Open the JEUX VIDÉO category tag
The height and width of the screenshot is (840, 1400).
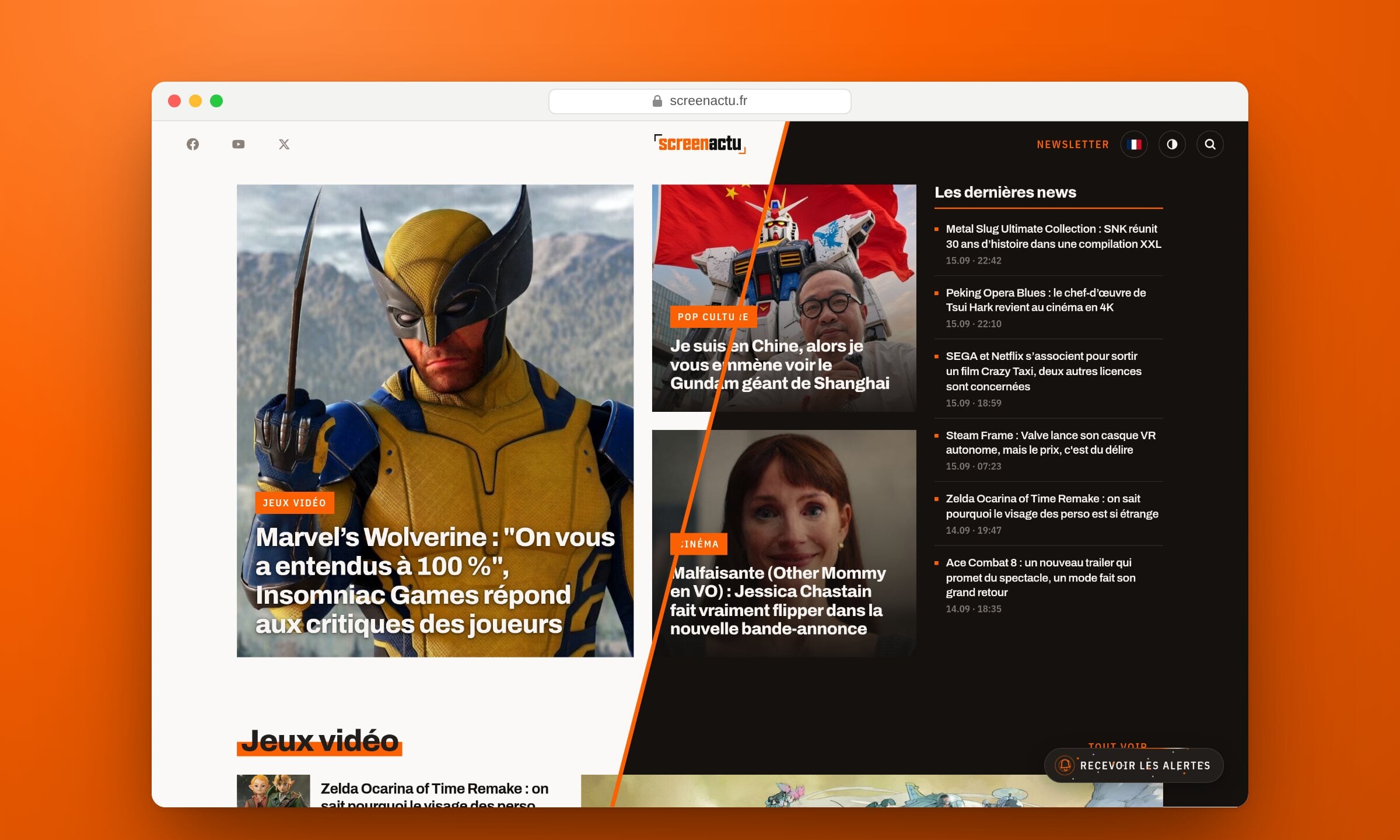click(x=295, y=503)
